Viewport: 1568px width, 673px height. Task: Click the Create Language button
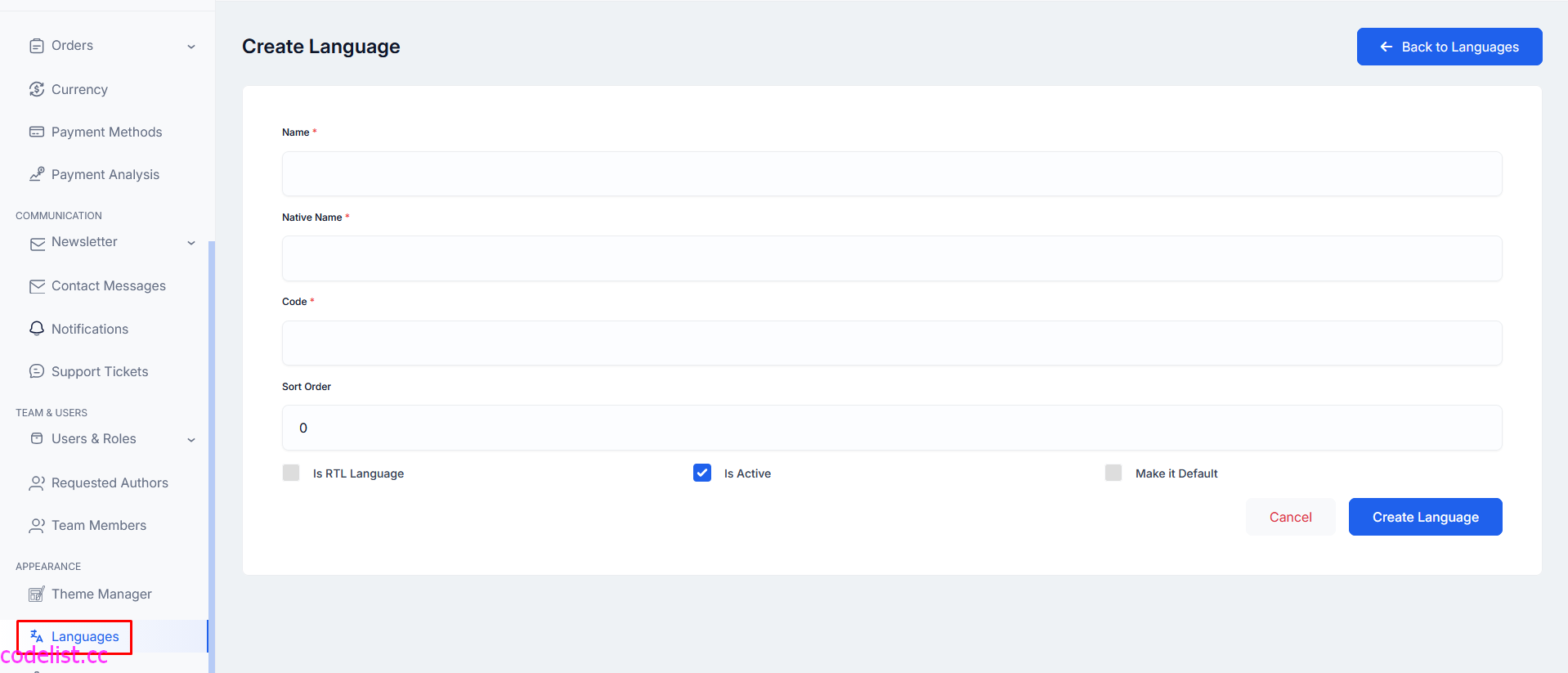point(1425,517)
